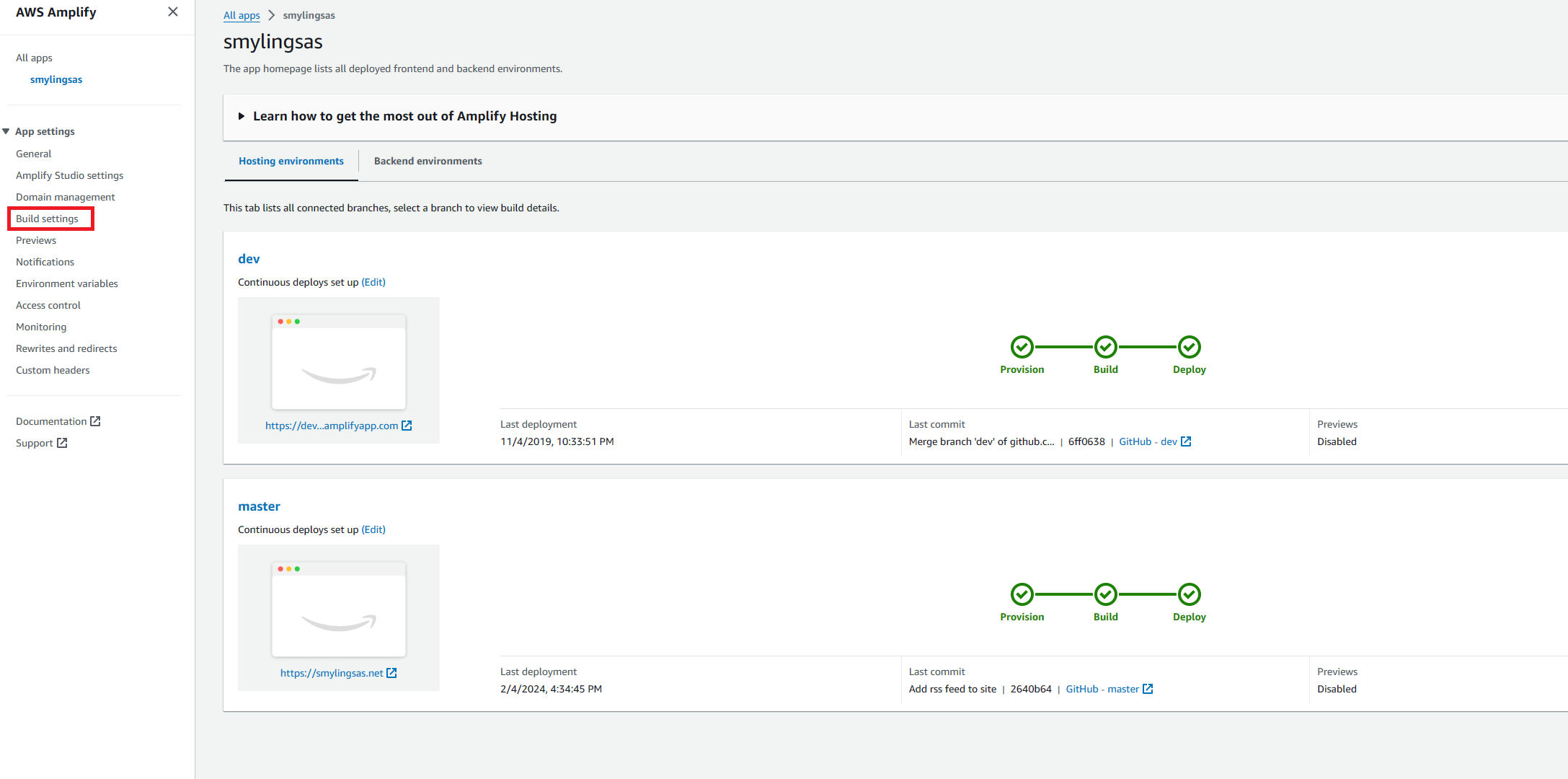The image size is (1568, 779).
Task: Select commit hash 2640b64
Action: coord(1031,689)
